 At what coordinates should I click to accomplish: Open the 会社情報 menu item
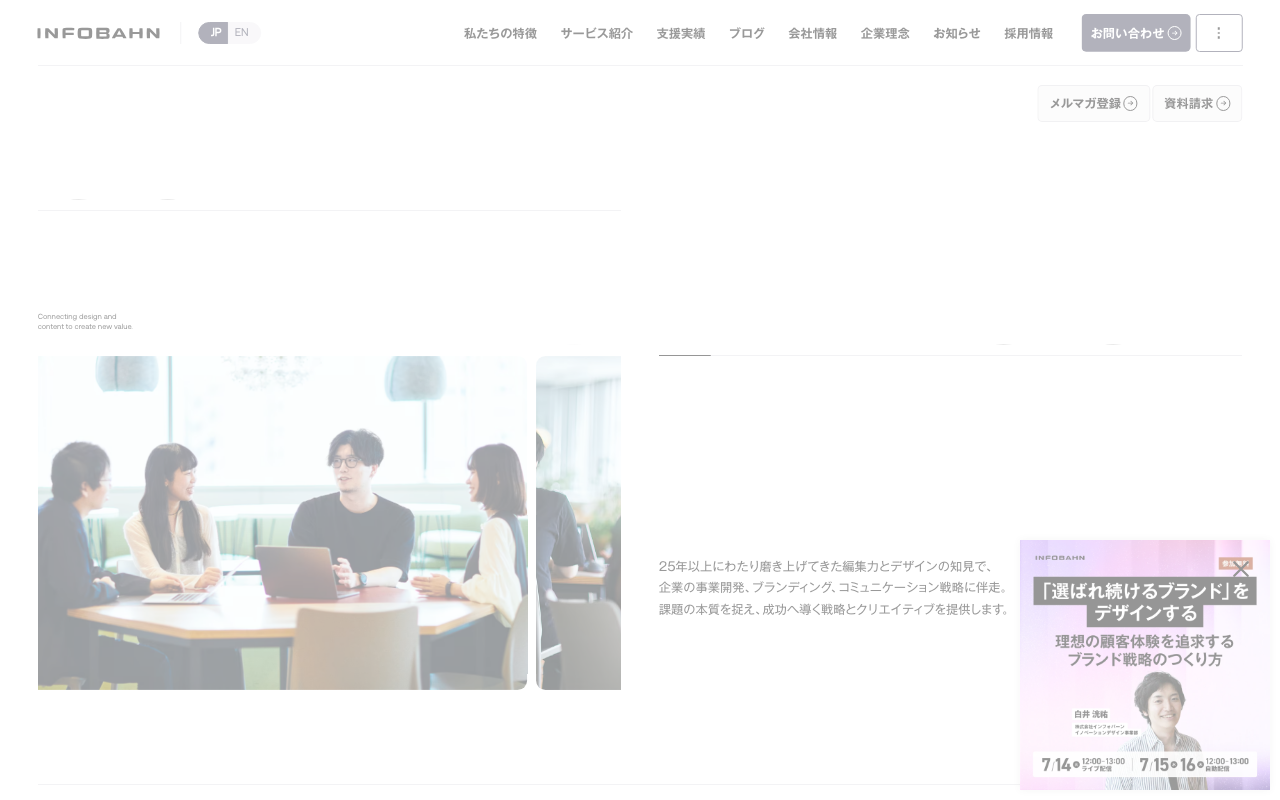click(812, 33)
